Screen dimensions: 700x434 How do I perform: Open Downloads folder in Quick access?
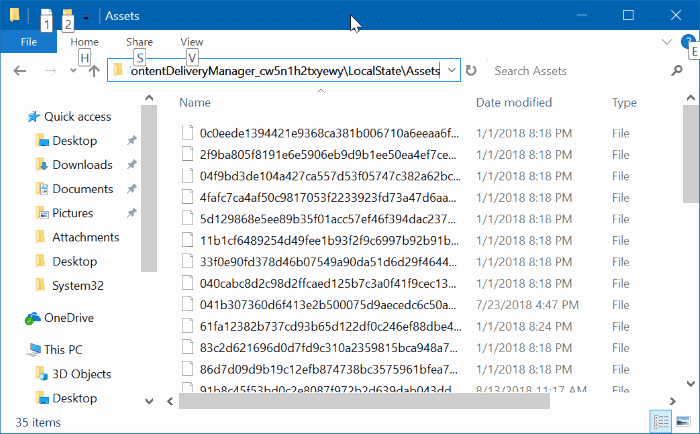tap(82, 165)
